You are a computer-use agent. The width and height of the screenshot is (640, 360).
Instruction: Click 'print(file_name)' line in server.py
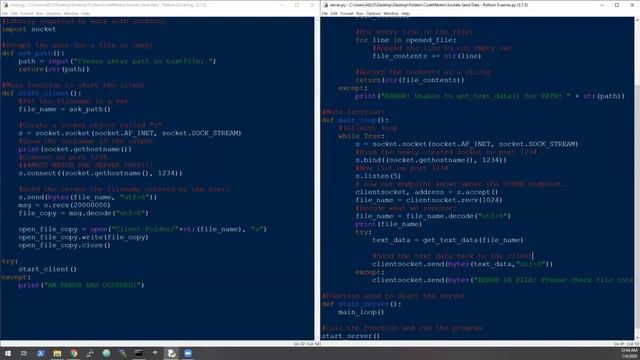389,224
